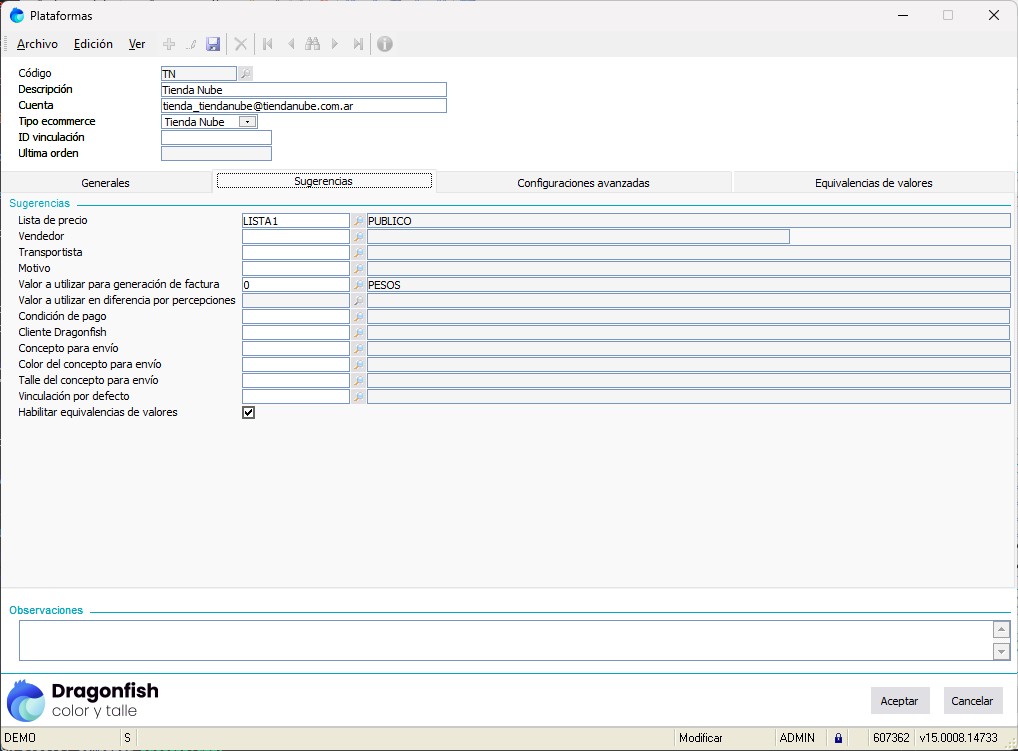Click inside the Observaciones text area
The width and height of the screenshot is (1018, 751).
[505, 640]
